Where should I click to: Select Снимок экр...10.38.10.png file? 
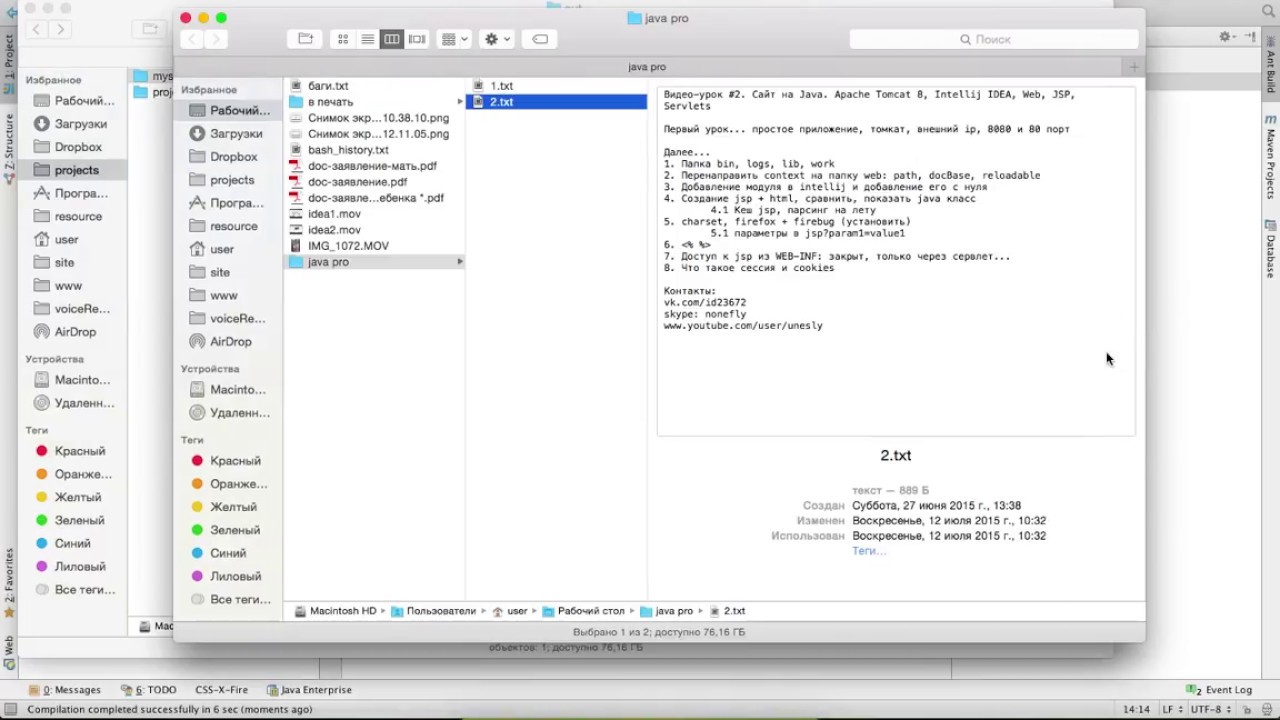[x=368, y=118]
